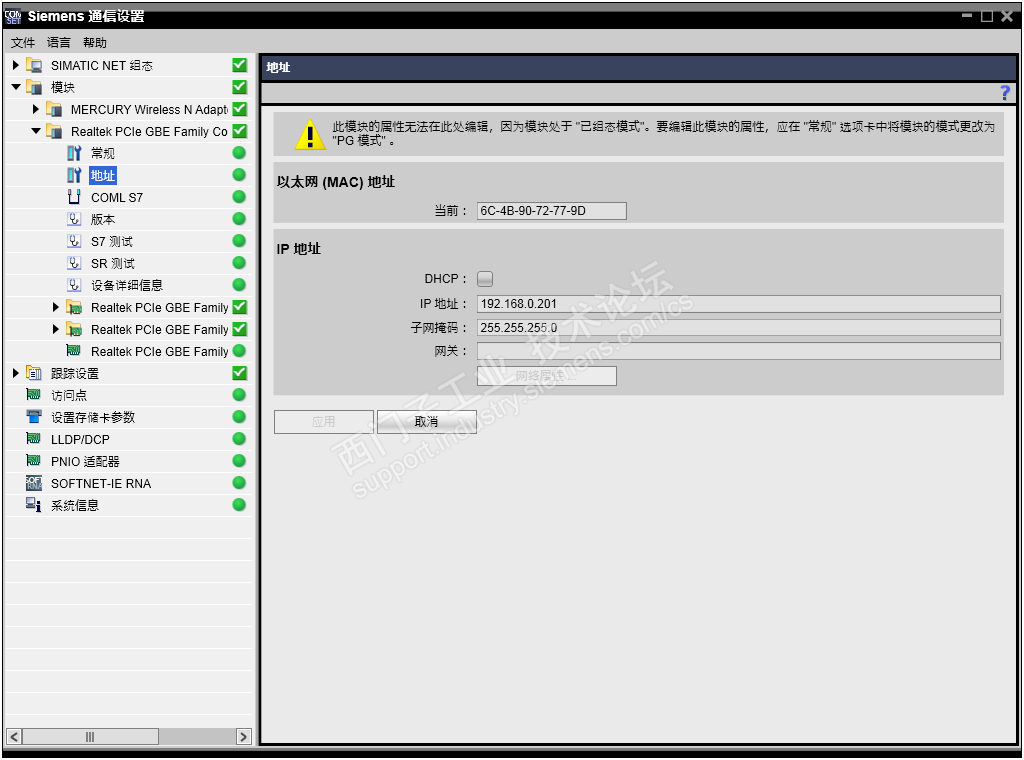Click the 地址 settings icon
This screenshot has height=760, width=1024.
[x=74, y=176]
